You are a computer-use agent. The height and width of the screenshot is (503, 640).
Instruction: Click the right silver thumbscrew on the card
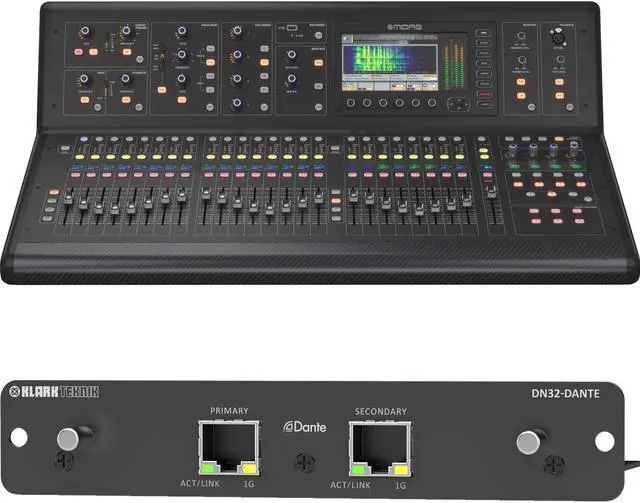[x=528, y=443]
